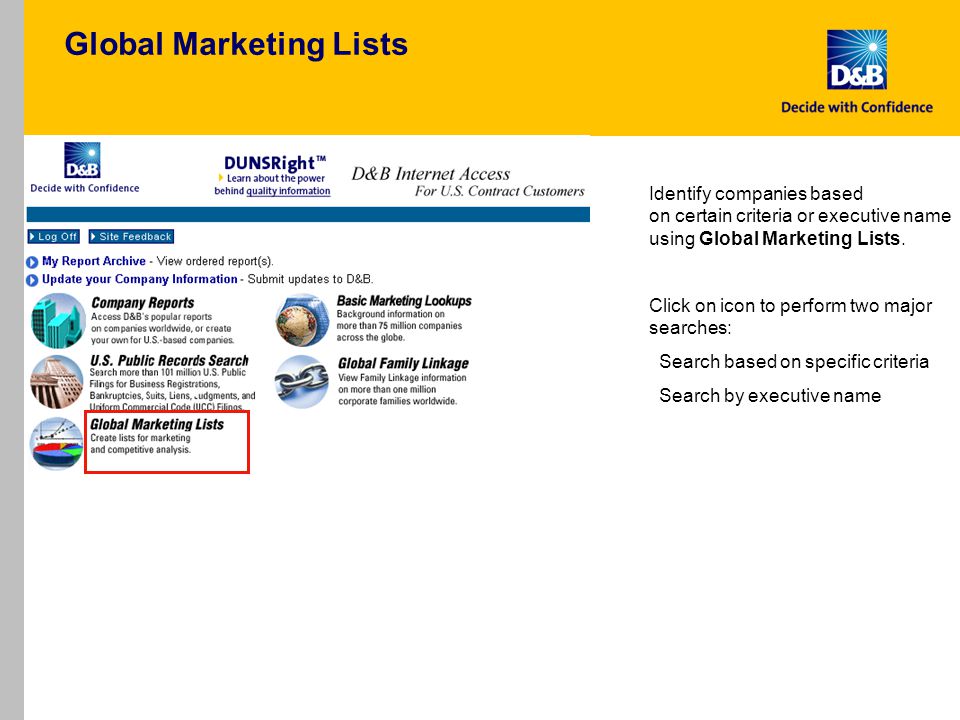This screenshot has width=960, height=720.
Task: Click 'corporate families worldwide.' text
Action: tap(398, 401)
